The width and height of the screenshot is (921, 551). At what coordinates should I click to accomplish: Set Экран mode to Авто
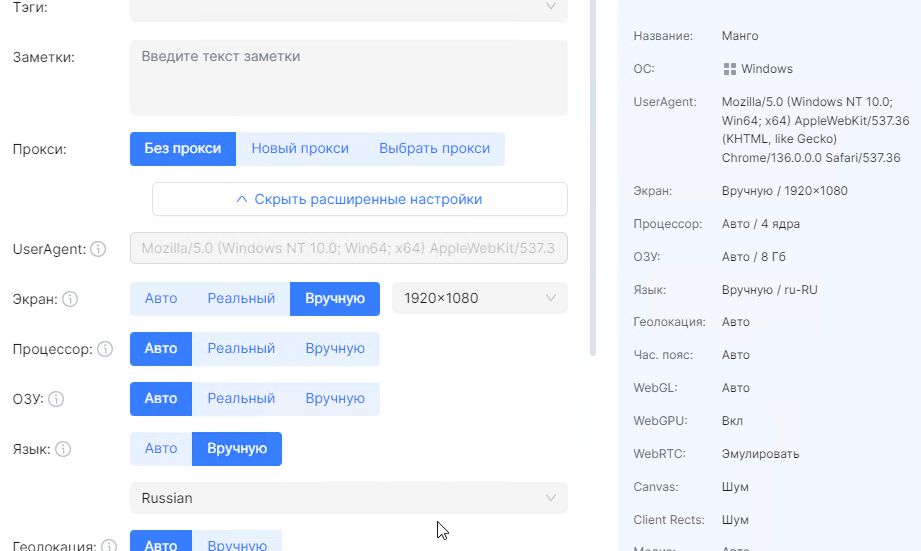coord(161,298)
